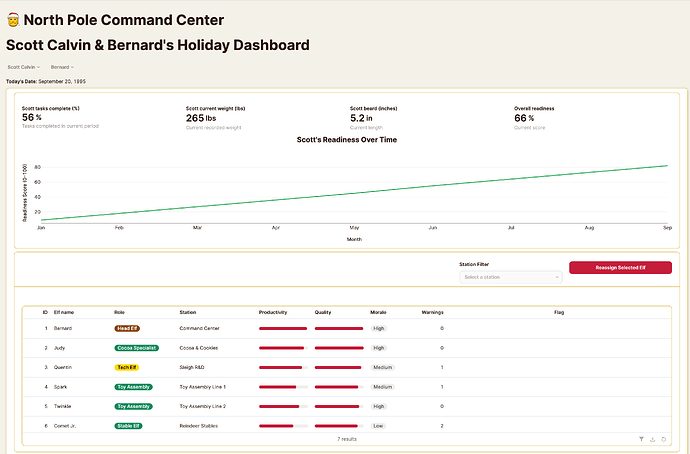690x454 pixels.
Task: Expand the Station Filter select box
Action: tap(510, 277)
